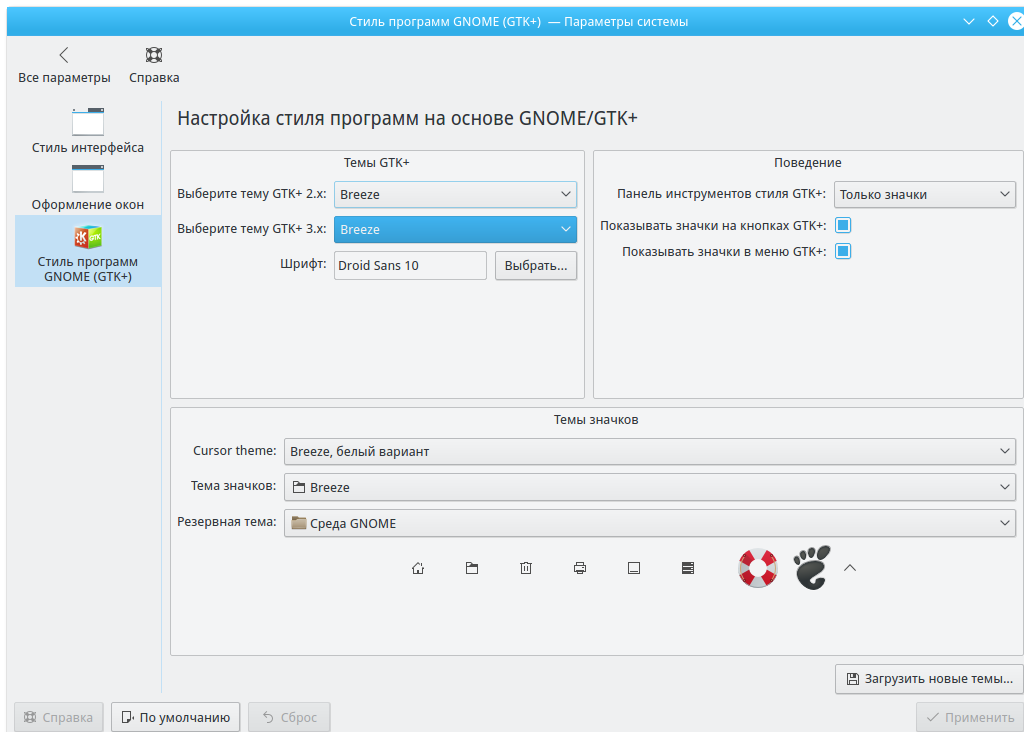Click the red lifebuoy help icon
The height and width of the screenshot is (732, 1024).
point(758,568)
